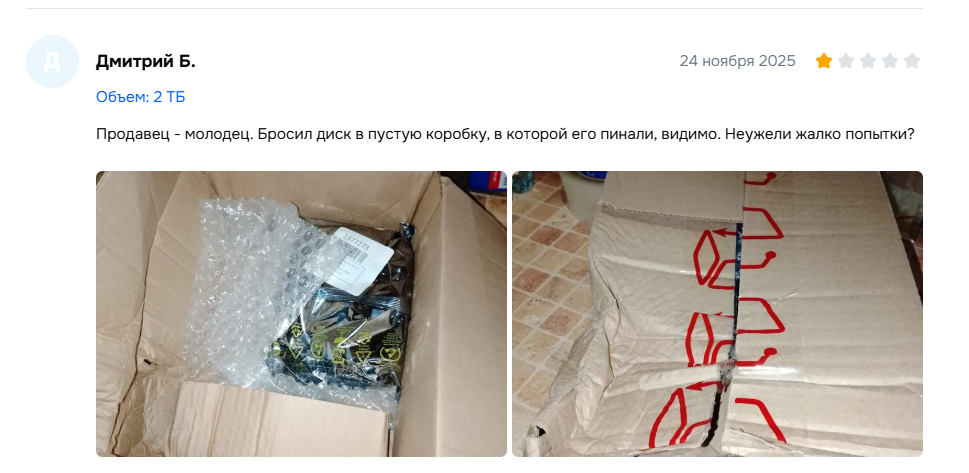Click reviewer name Дмитрий Б.
The width and height of the screenshot is (969, 473).
146,61
